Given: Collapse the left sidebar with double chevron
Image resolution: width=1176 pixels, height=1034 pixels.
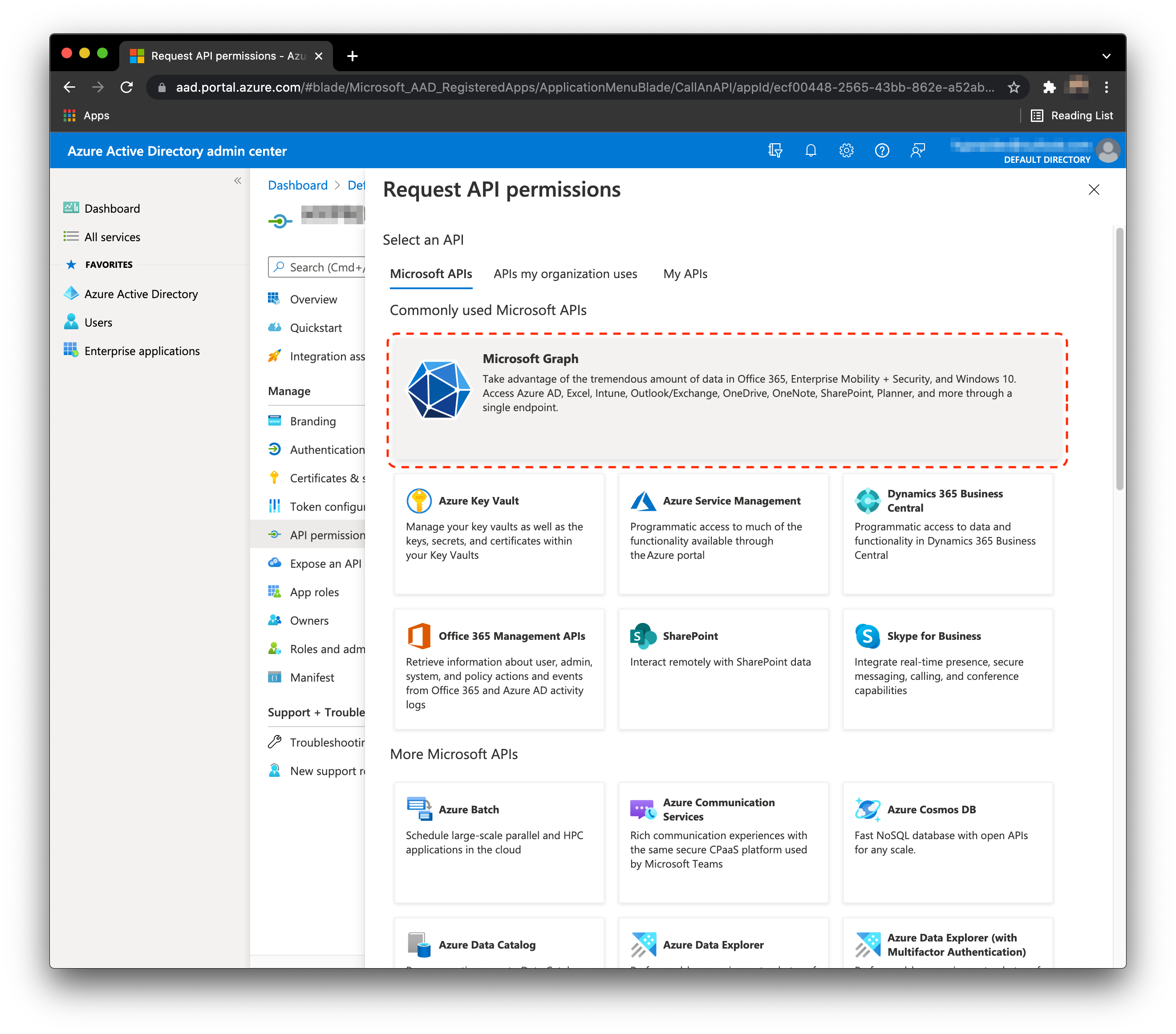Looking at the screenshot, I should [238, 181].
